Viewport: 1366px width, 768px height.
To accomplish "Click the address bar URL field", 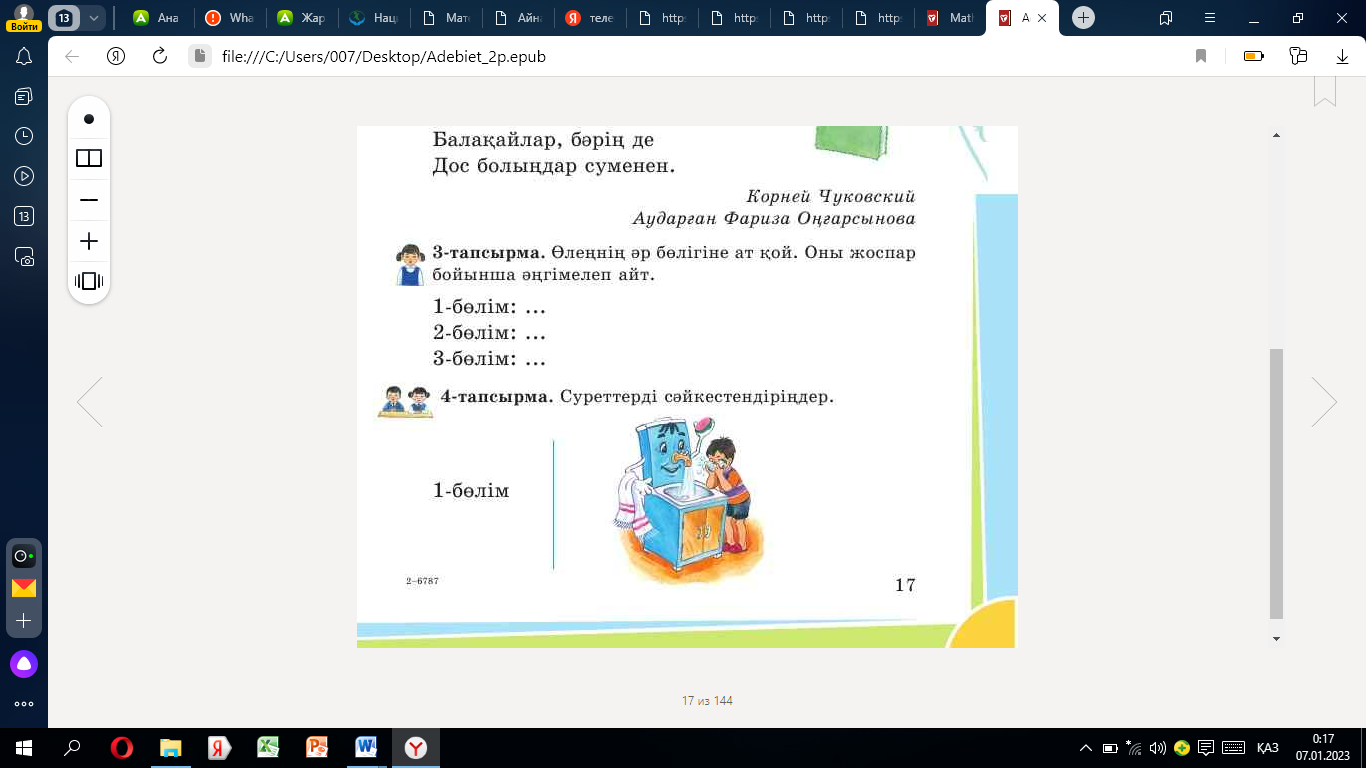I will click(x=700, y=56).
